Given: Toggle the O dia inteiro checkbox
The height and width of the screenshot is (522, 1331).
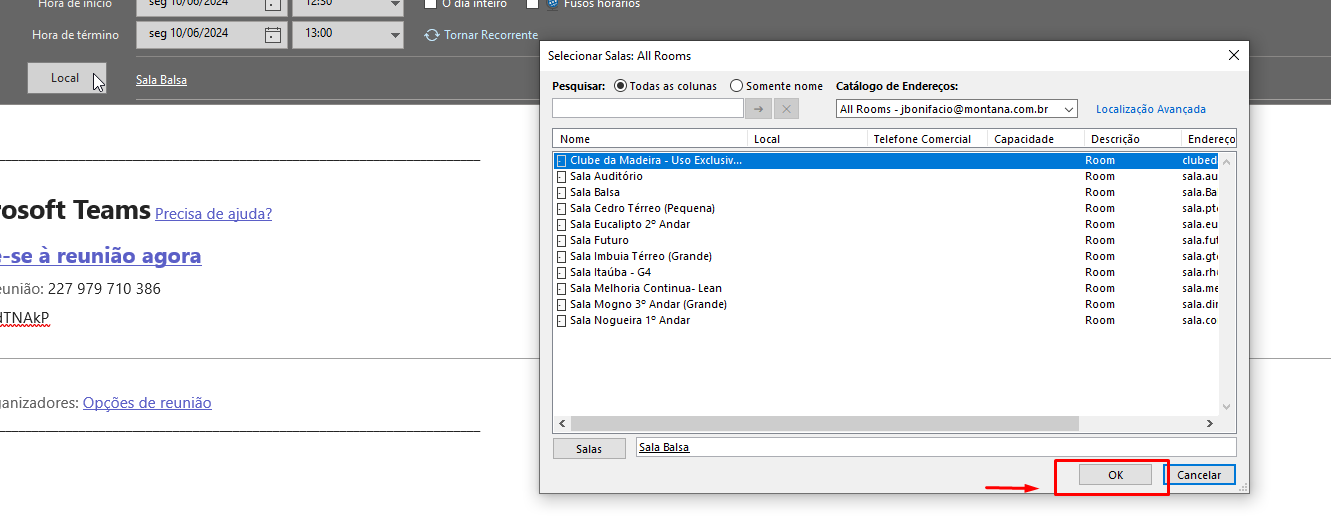Looking at the screenshot, I should coord(429,4).
